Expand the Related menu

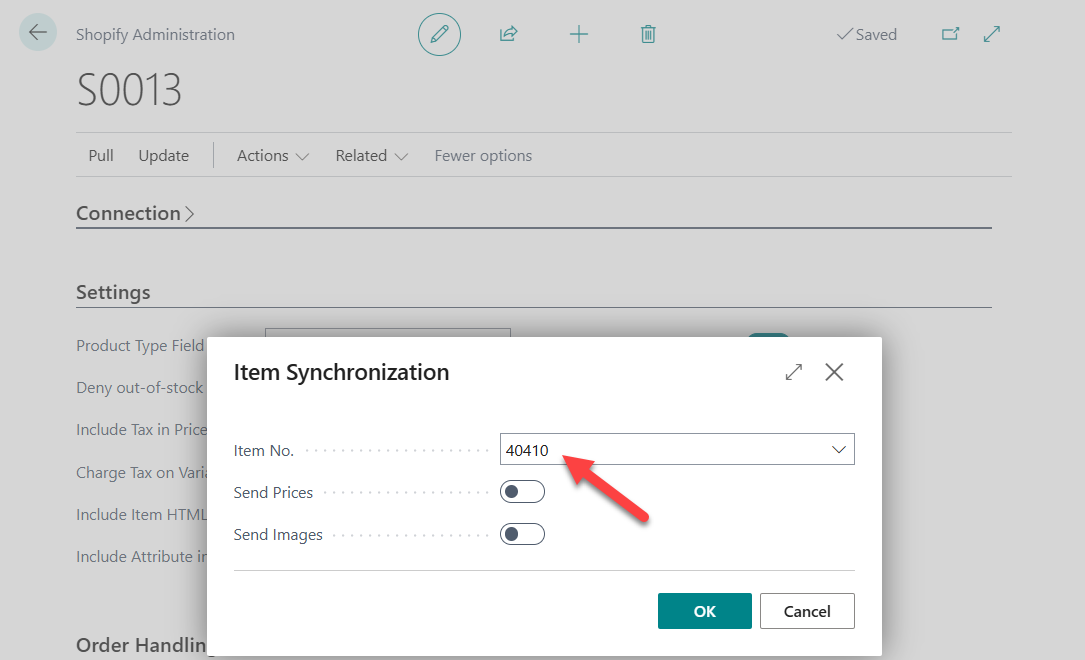371,156
